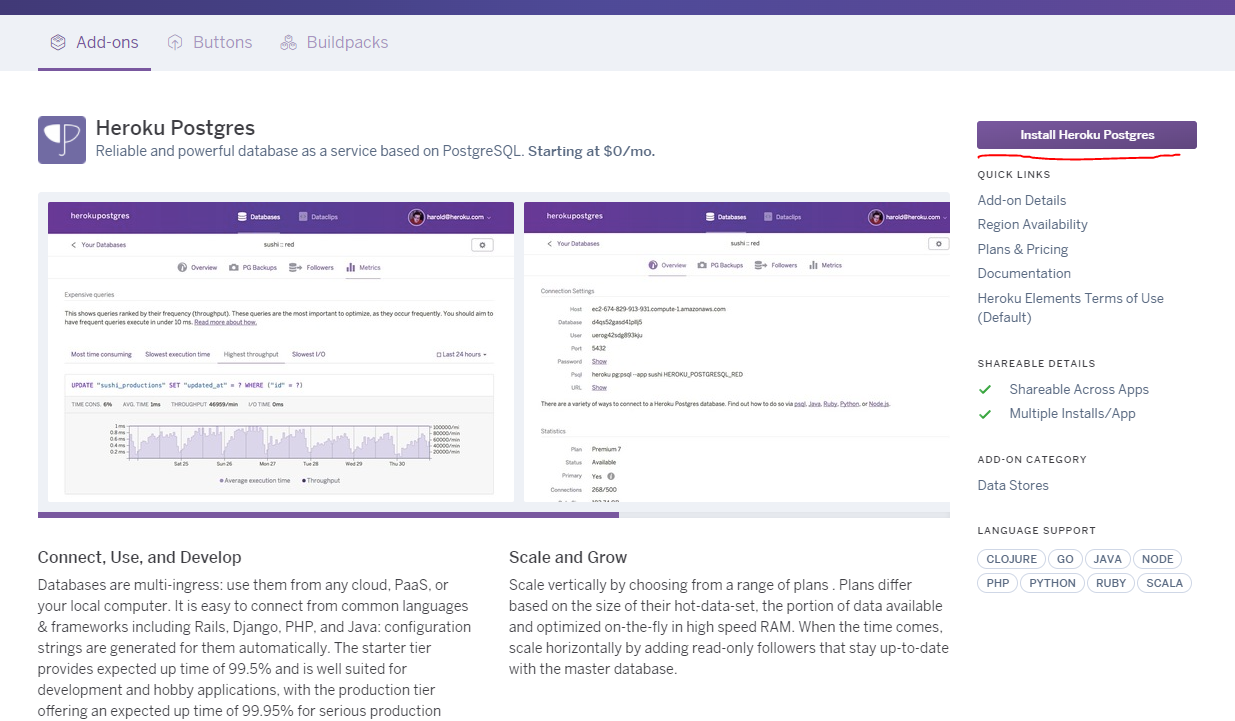Click the Shareable Across Apps checkmark
Image resolution: width=1235 pixels, height=721 pixels.
point(985,389)
